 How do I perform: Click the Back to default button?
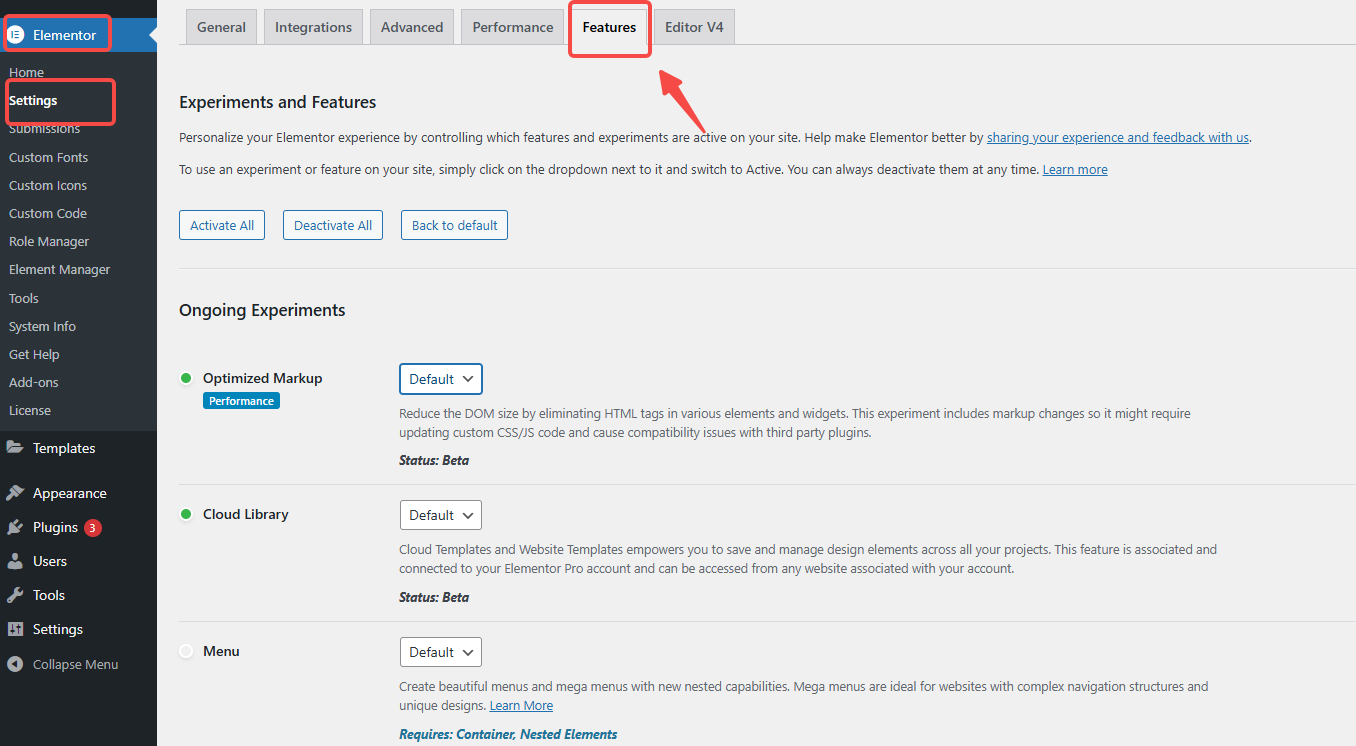(454, 224)
